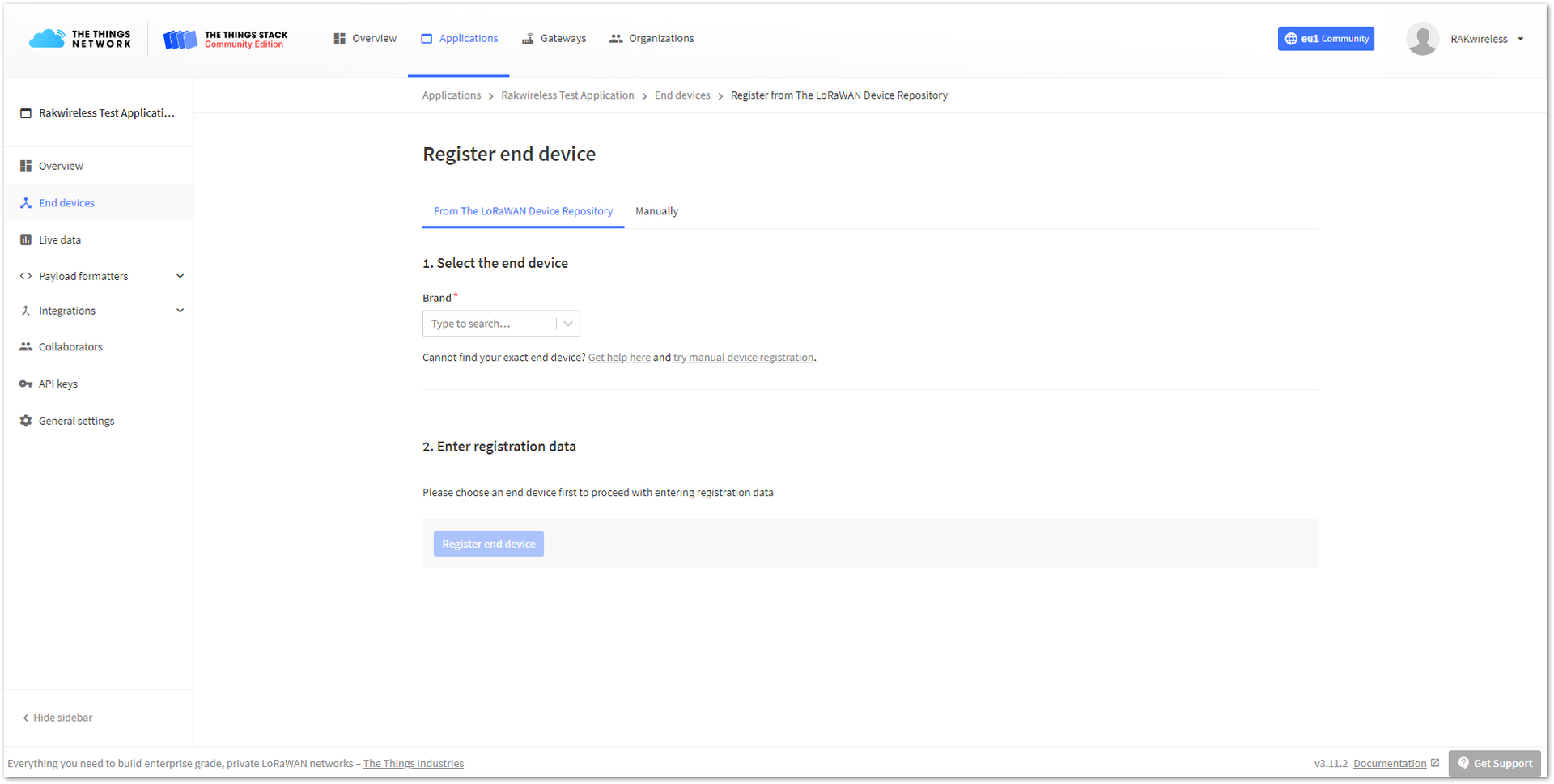Open General settings gear in the sidebar
Image resolution: width=1554 pixels, height=784 pixels.
(x=26, y=421)
